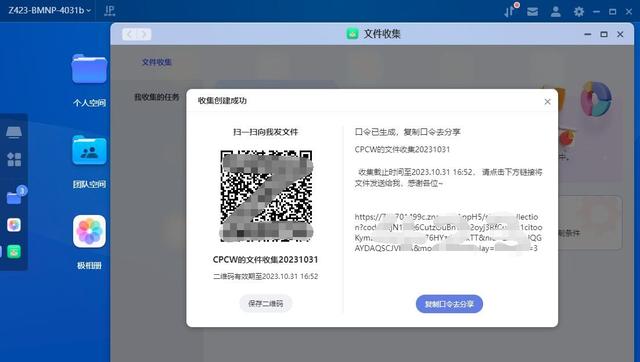Minimize the 文件收集 window
Image resolution: width=640 pixels, height=362 pixels.
point(588,34)
